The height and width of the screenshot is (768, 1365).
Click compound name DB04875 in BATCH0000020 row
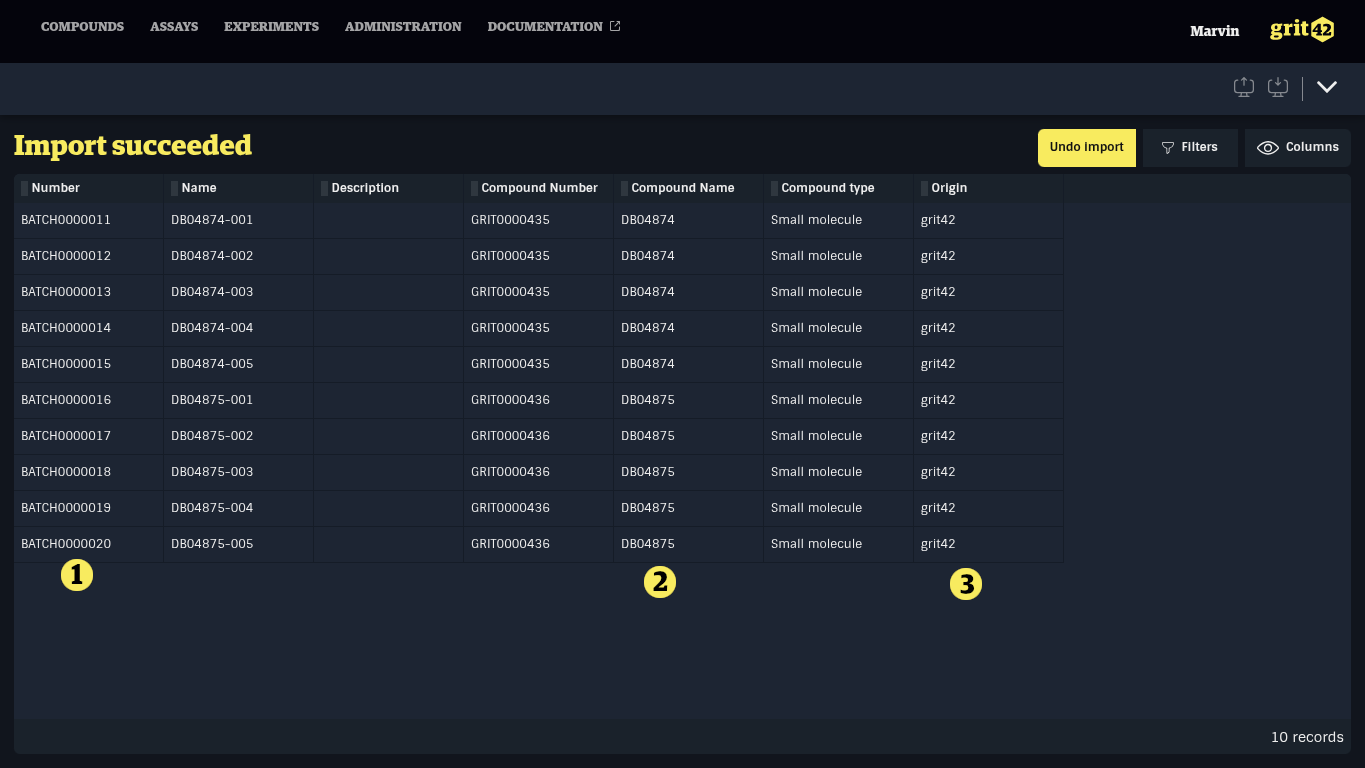tap(648, 544)
